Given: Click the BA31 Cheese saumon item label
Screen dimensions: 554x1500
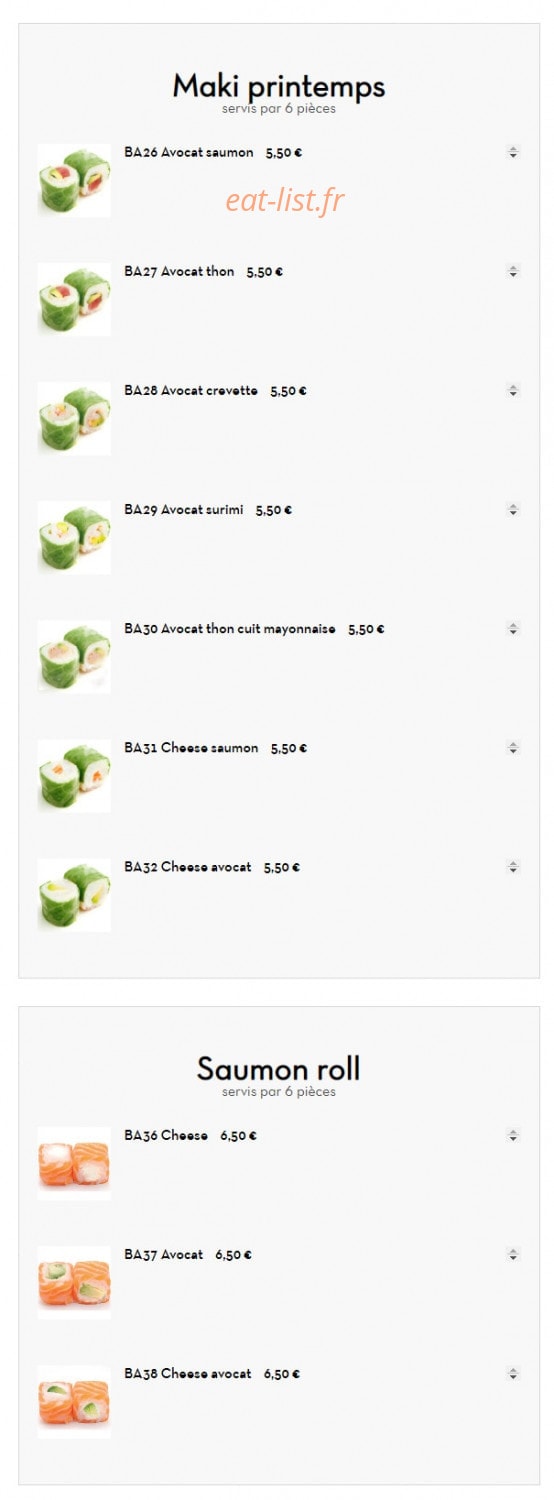Looking at the screenshot, I should (191, 748).
